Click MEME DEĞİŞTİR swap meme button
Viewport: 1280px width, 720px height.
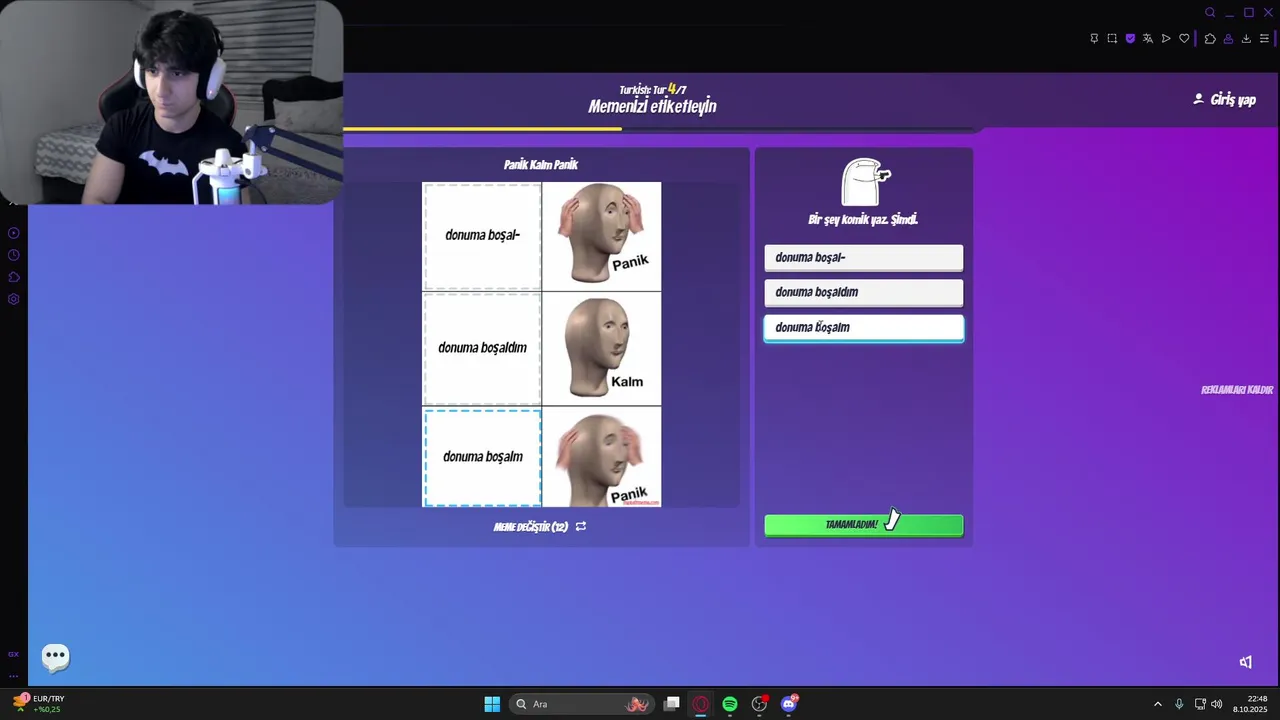pyautogui.click(x=540, y=527)
